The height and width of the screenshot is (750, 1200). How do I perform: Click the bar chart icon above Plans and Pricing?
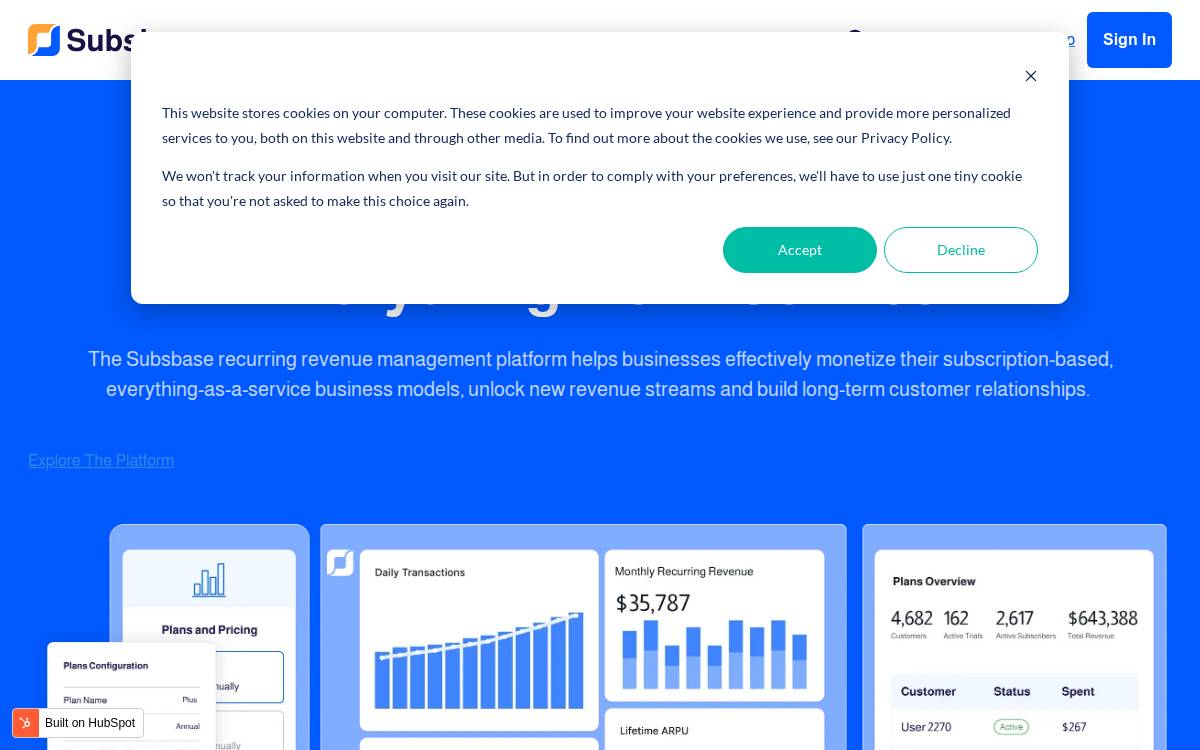click(209, 580)
